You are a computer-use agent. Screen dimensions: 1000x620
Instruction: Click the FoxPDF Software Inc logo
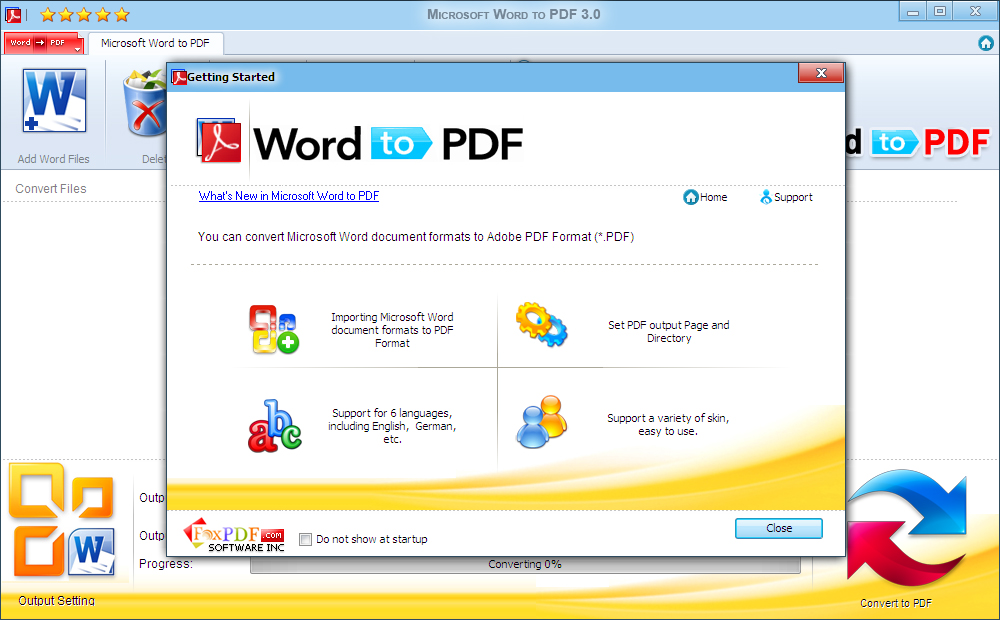(x=233, y=535)
